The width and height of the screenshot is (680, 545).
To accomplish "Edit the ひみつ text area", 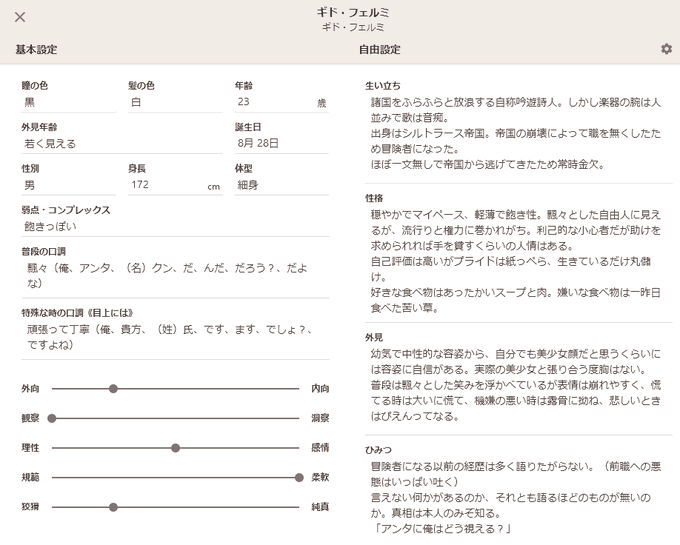I will click(x=519, y=498).
